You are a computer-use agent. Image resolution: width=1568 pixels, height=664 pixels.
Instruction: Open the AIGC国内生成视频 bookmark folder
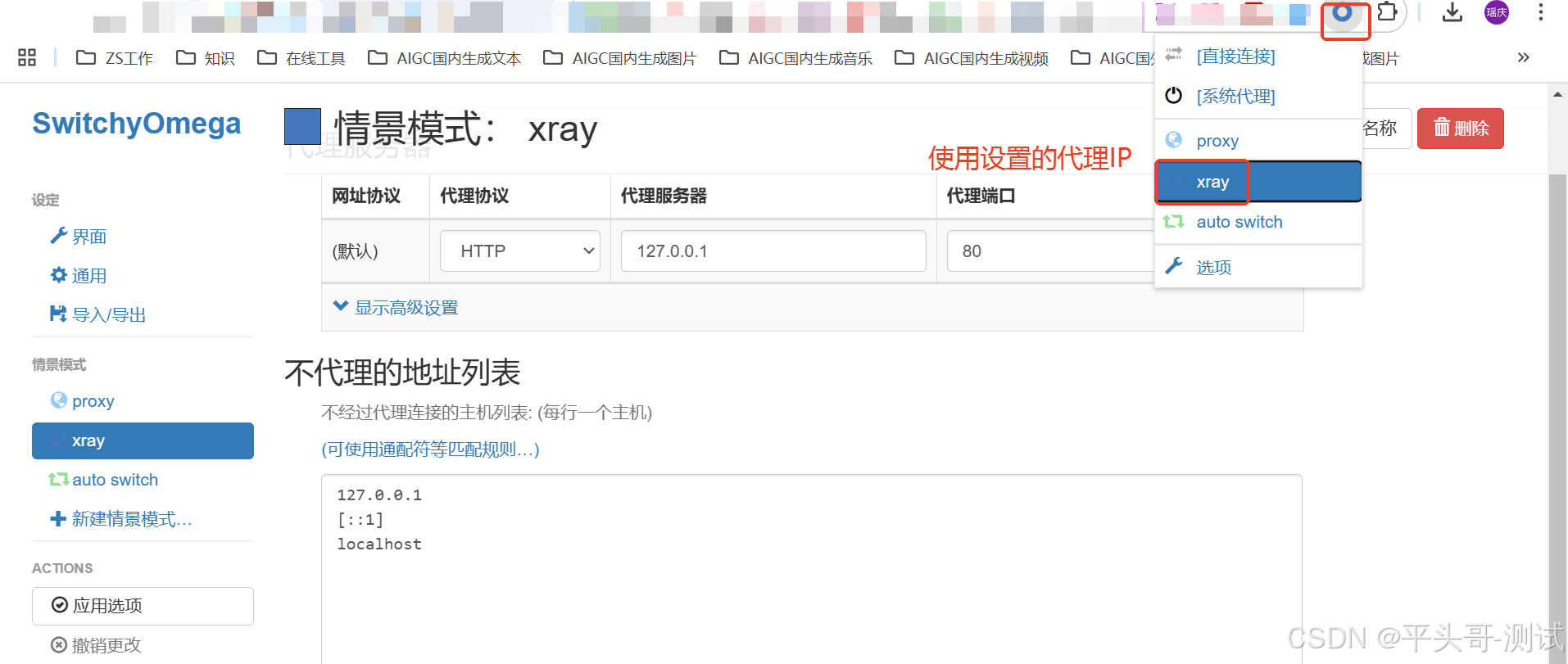coord(972,58)
